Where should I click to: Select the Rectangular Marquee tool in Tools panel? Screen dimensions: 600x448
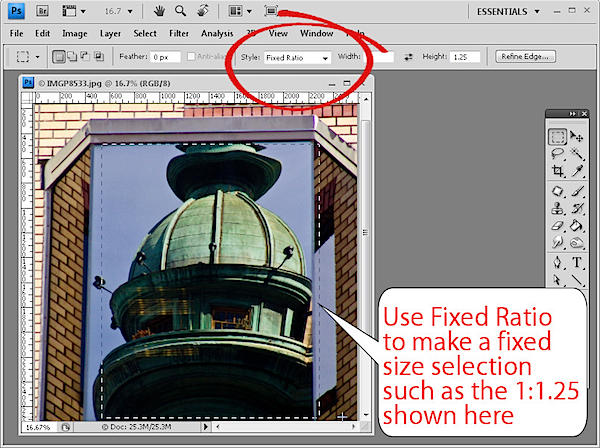point(557,136)
